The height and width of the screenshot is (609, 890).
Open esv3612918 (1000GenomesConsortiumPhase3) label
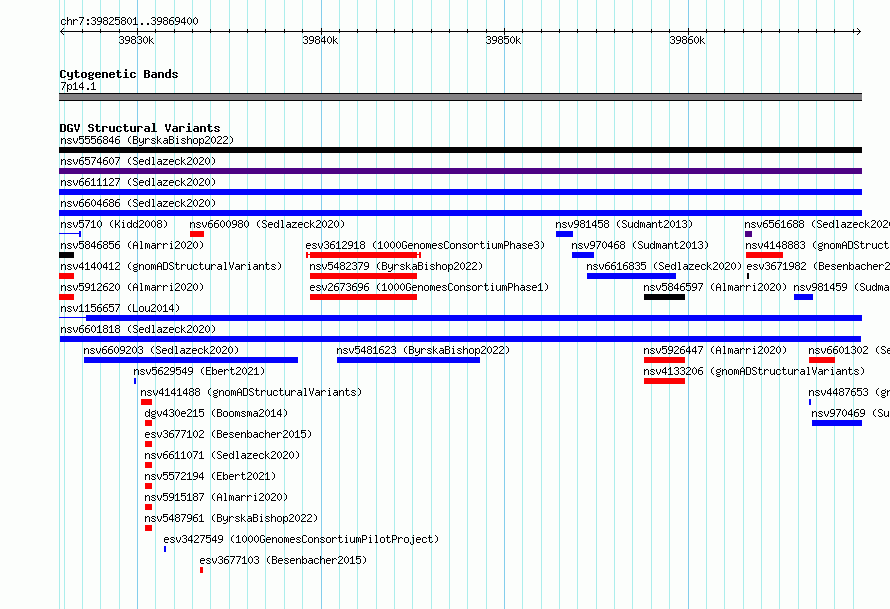425,245
